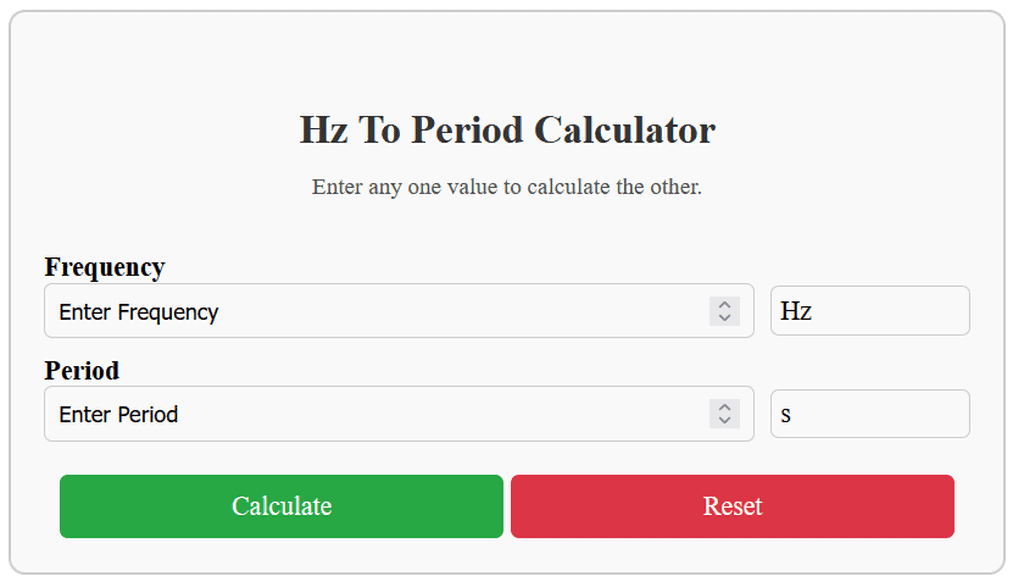This screenshot has height=576, width=1024.
Task: Click Reset to clear both fields
Action: point(733,506)
